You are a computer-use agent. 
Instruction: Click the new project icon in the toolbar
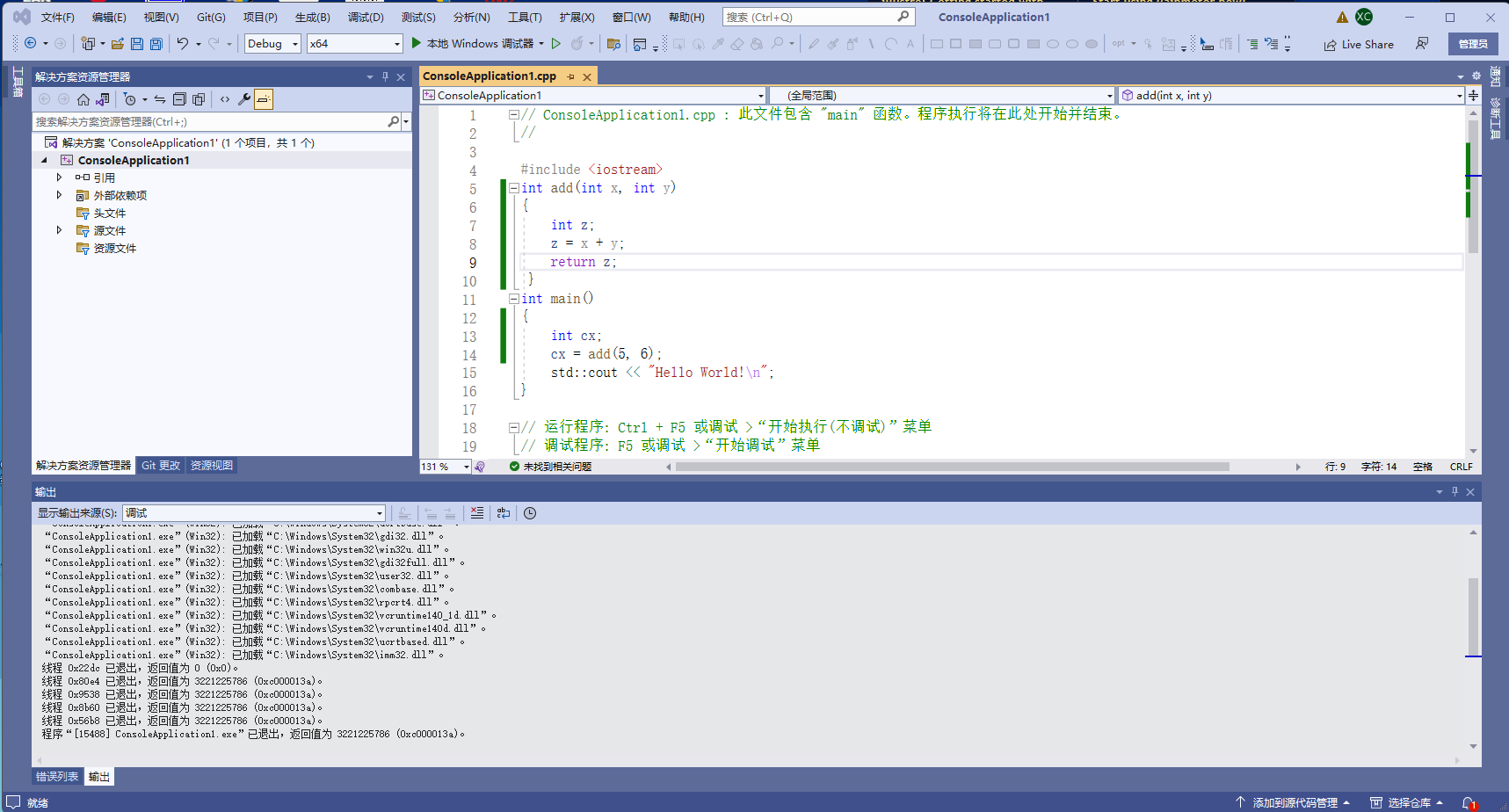[88, 43]
